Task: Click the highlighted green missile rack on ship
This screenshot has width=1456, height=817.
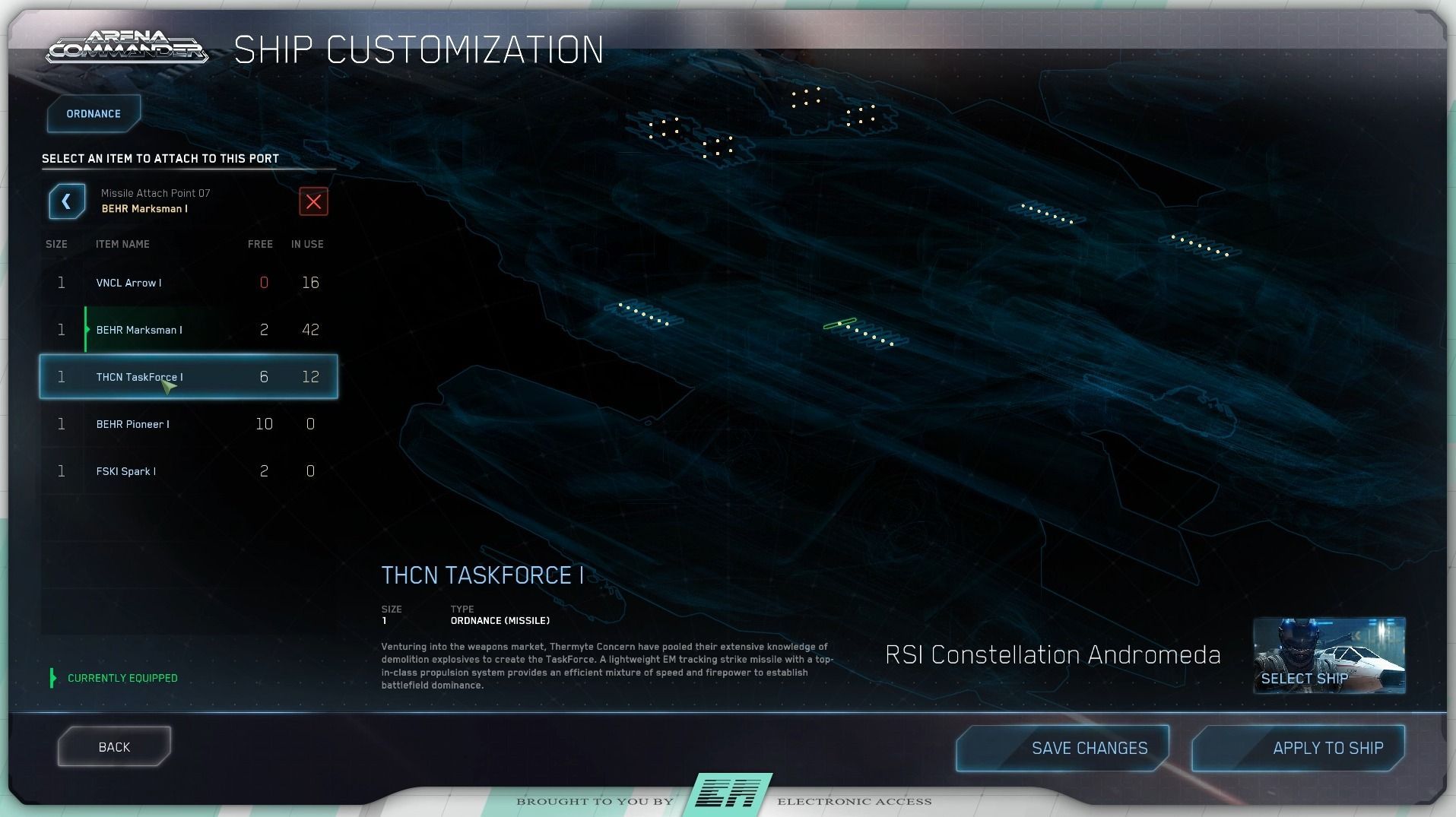Action: [x=839, y=324]
